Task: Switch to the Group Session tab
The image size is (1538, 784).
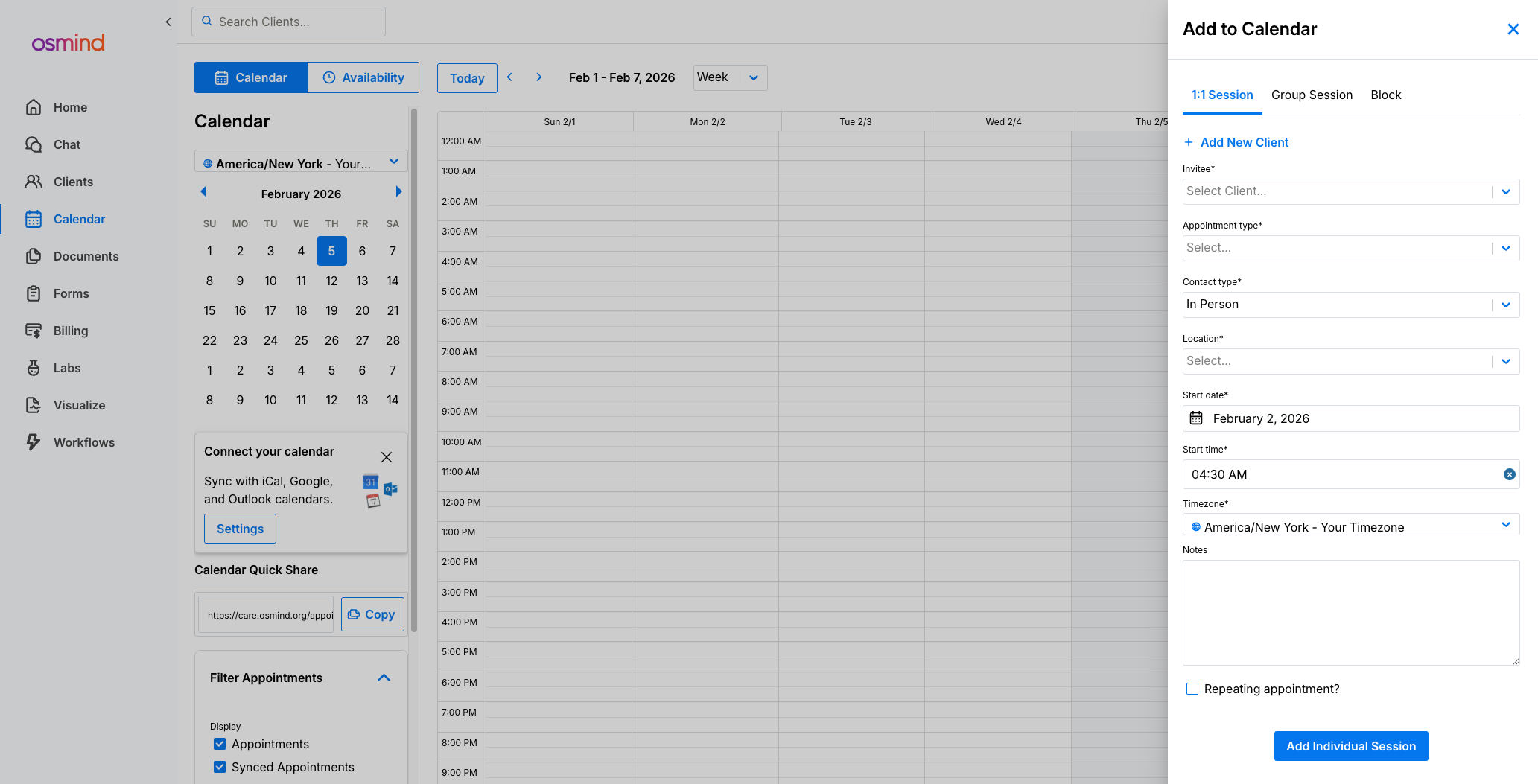Action: 1312,95
